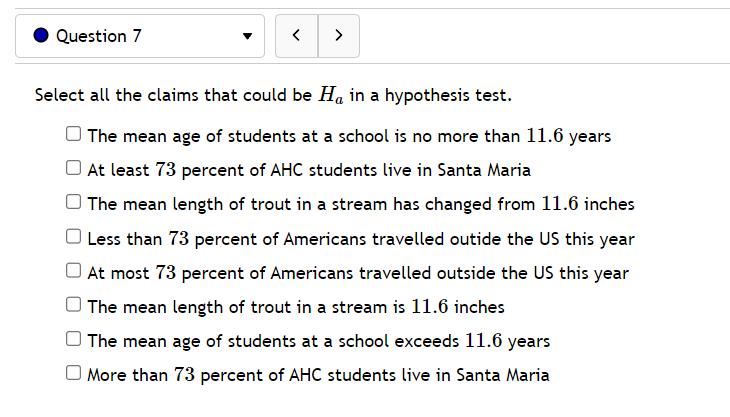Viewport: 730px width, 417px height.
Task: Check 'More than 73 percent of AHC students'
Action: [x=73, y=373]
